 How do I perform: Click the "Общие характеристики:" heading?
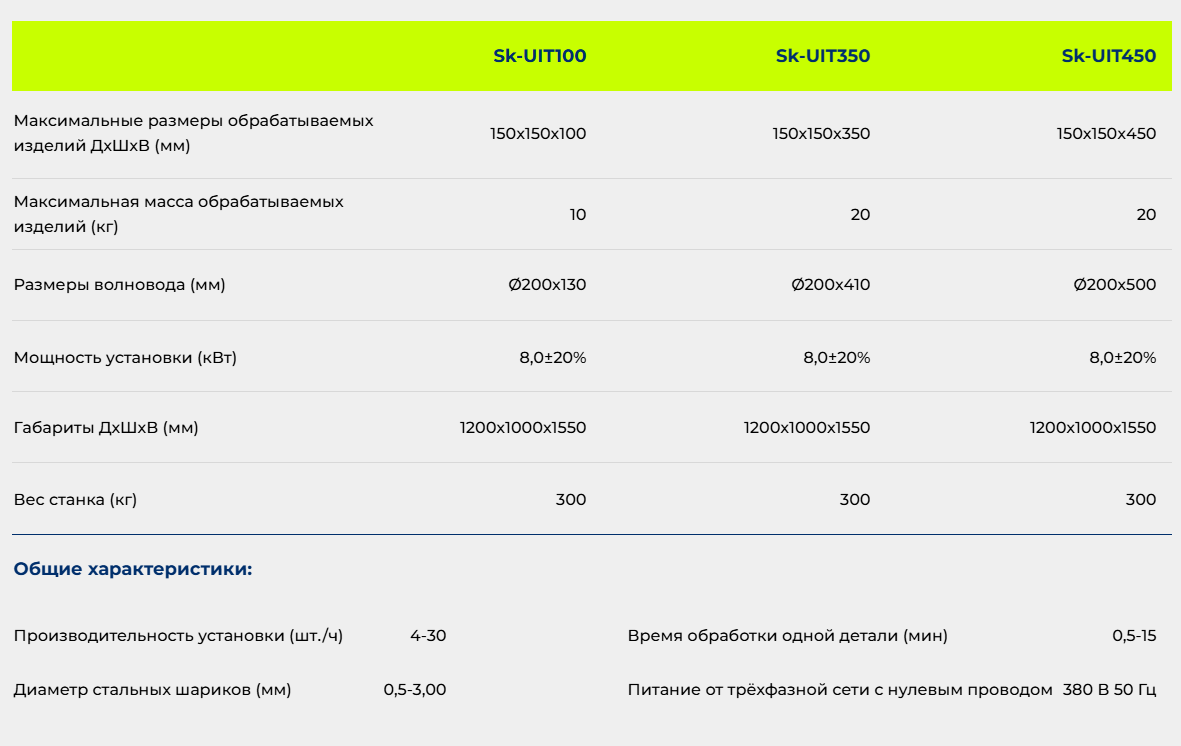(133, 570)
